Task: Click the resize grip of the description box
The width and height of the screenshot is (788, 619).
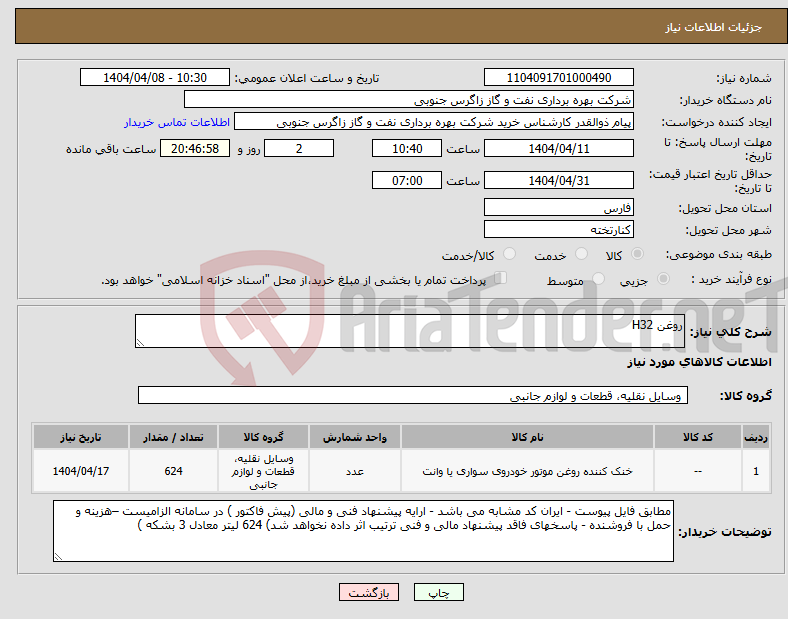Action: (140, 343)
